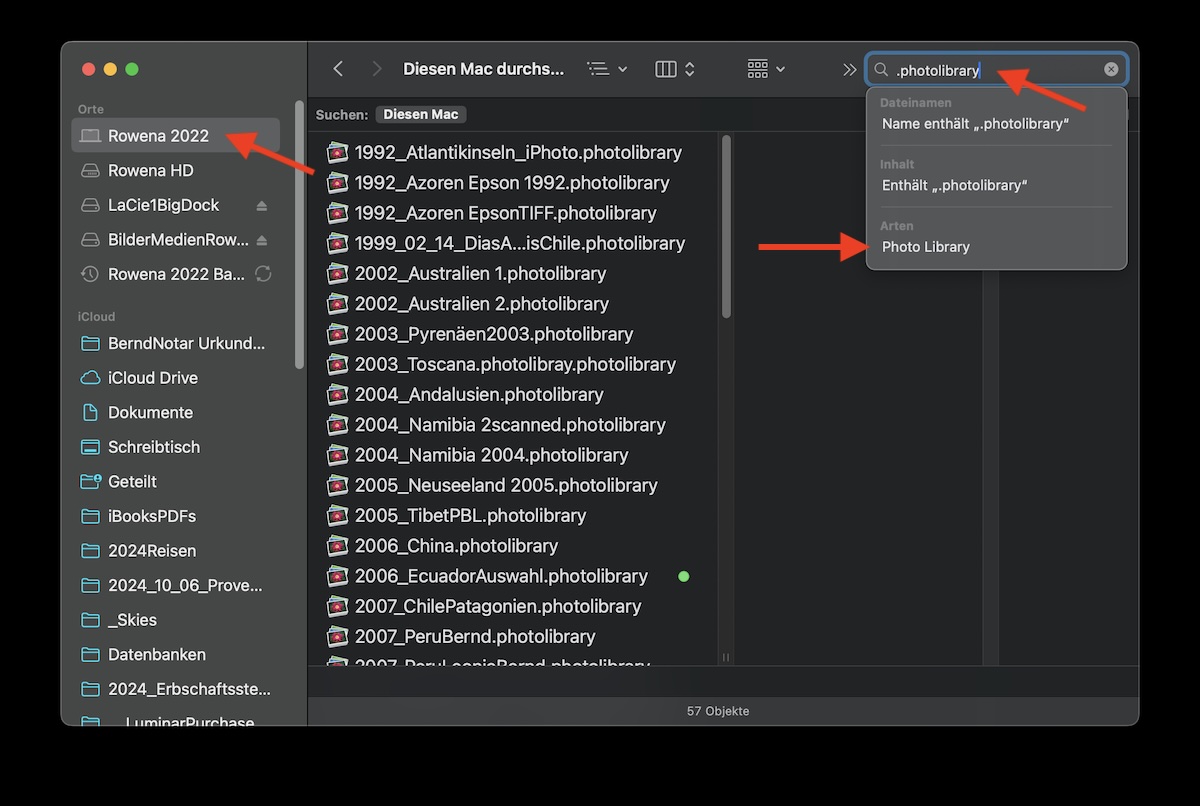The image size is (1200, 806).
Task: Click icon of 2002_Australien 2.photolibrary
Action: click(x=338, y=304)
